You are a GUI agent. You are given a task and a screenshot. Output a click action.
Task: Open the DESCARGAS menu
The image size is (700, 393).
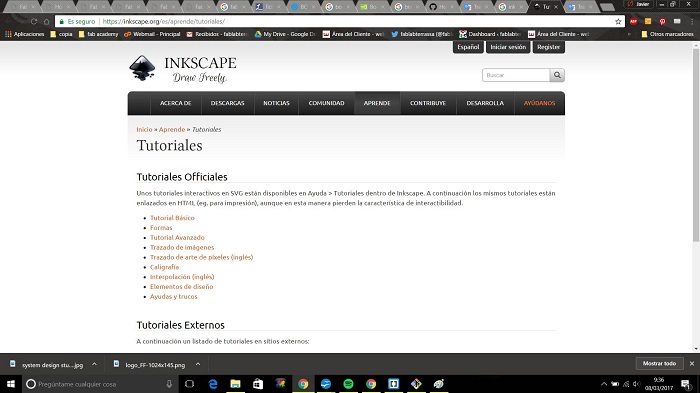pyautogui.click(x=228, y=103)
